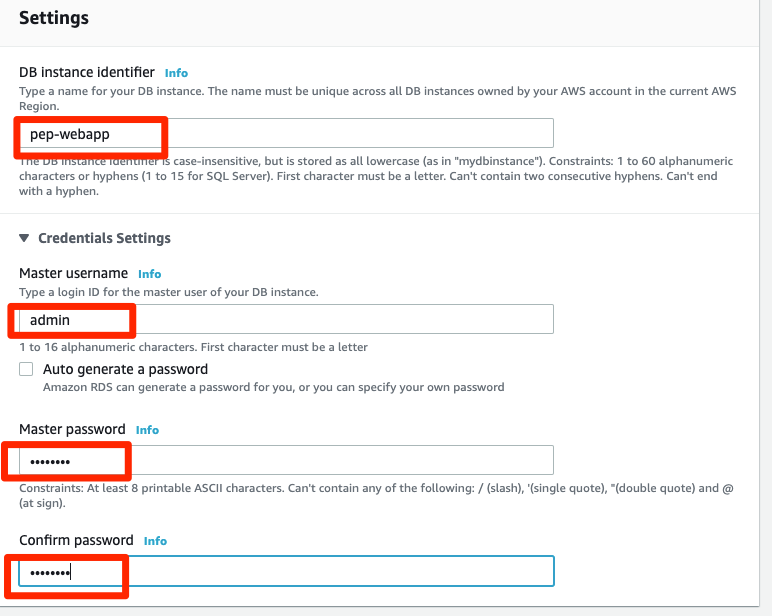Screen dimensions: 772x616
Task: Open Info link next to Master username
Action: pyautogui.click(x=149, y=274)
